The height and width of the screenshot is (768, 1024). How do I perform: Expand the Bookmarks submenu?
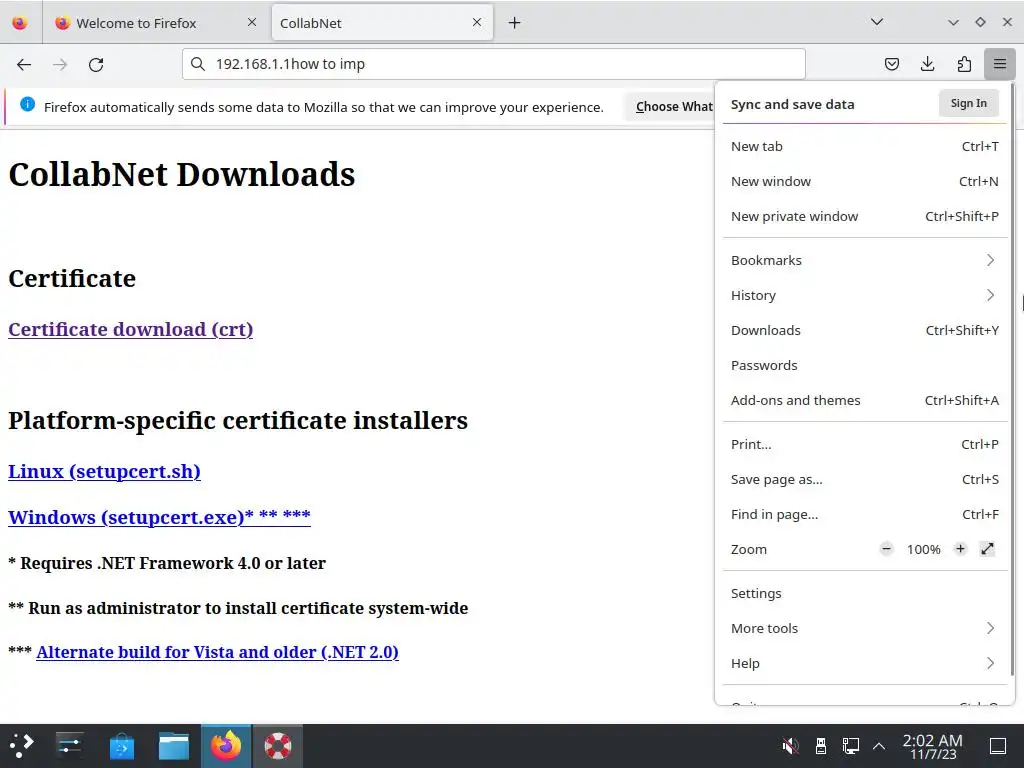point(865,260)
